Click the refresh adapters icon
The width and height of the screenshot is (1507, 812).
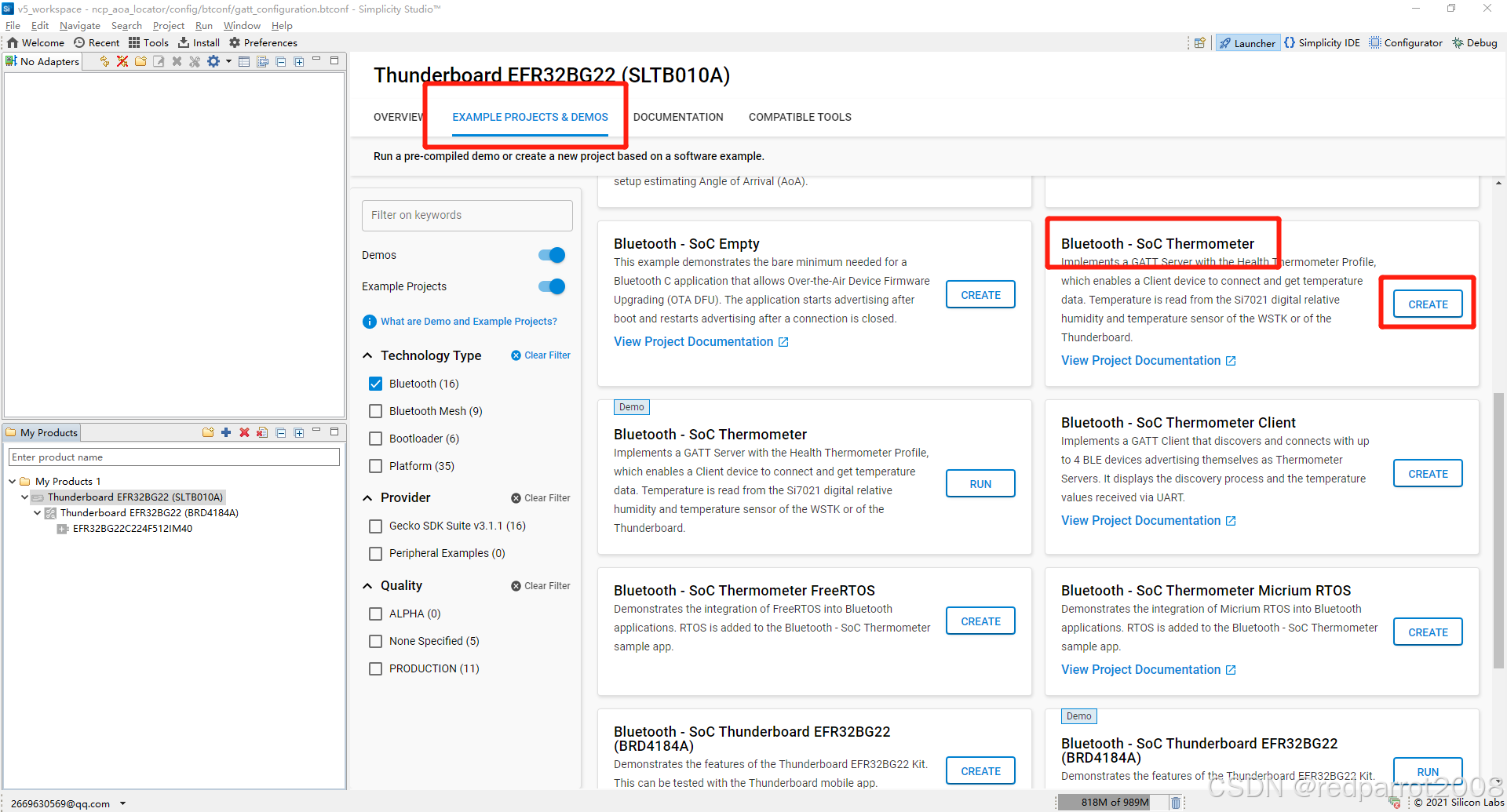[x=104, y=61]
